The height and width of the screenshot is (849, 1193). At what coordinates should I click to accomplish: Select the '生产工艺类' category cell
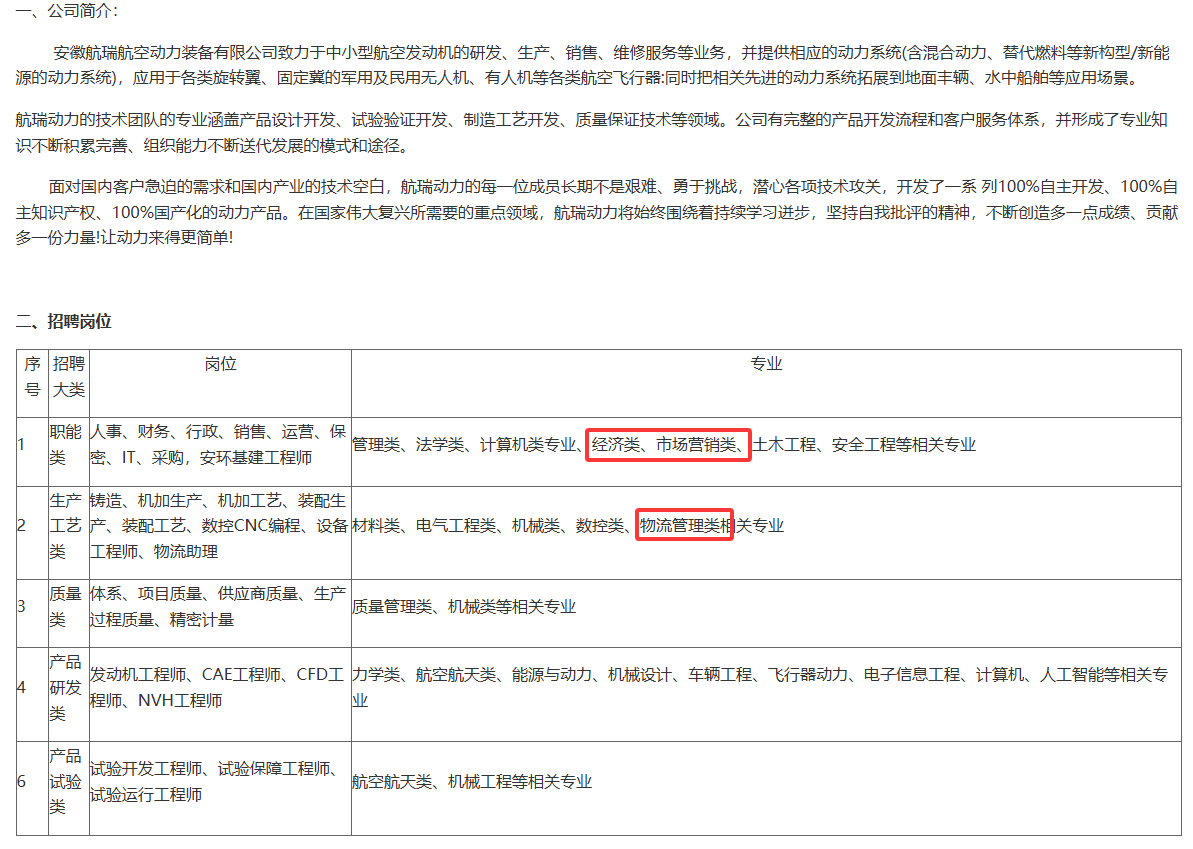(69, 526)
